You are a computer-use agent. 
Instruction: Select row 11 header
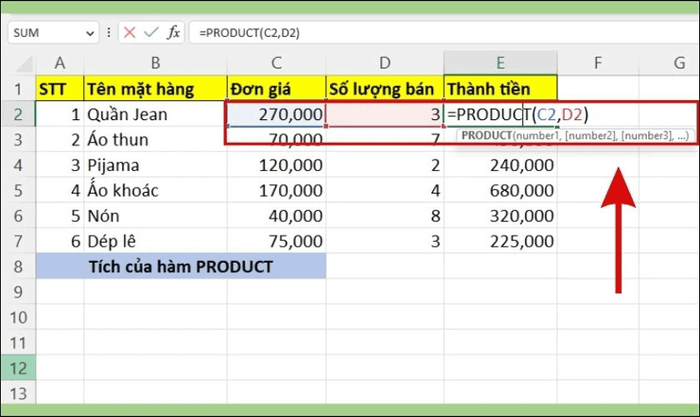click(18, 343)
